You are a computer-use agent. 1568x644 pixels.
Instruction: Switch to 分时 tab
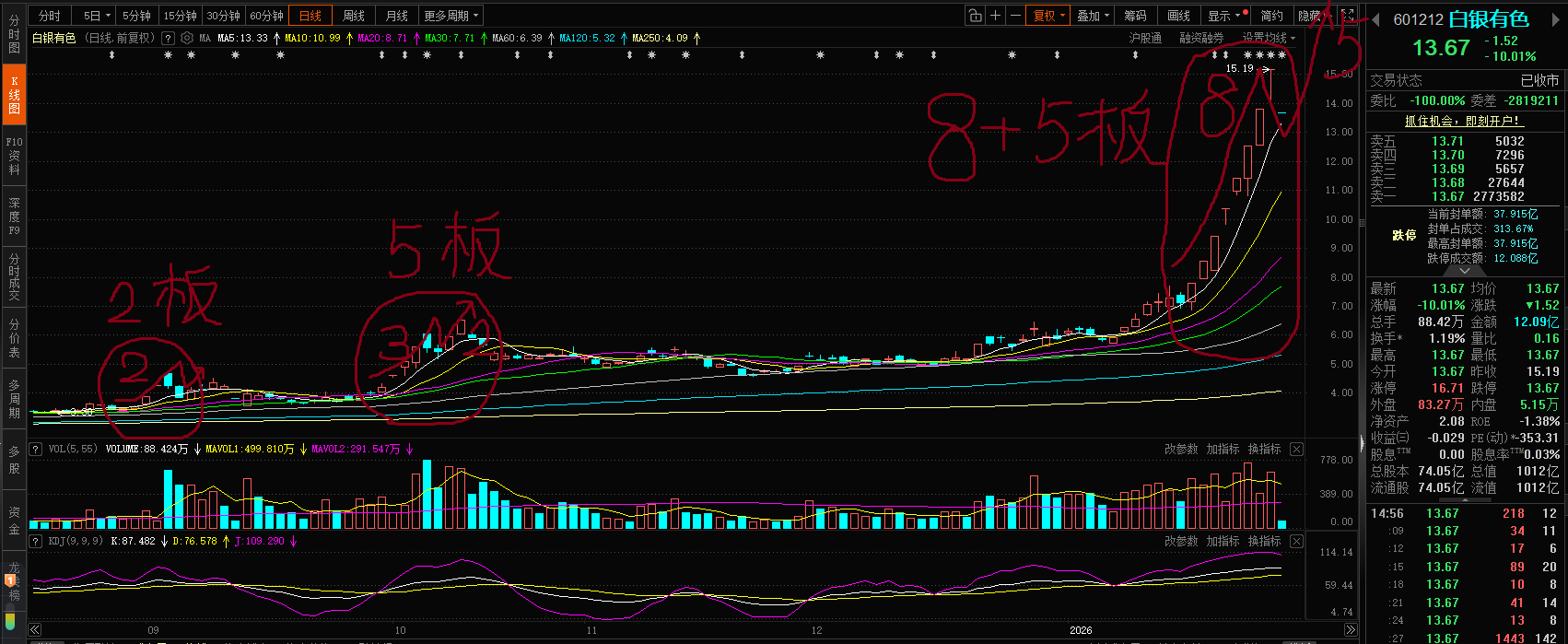[x=50, y=16]
